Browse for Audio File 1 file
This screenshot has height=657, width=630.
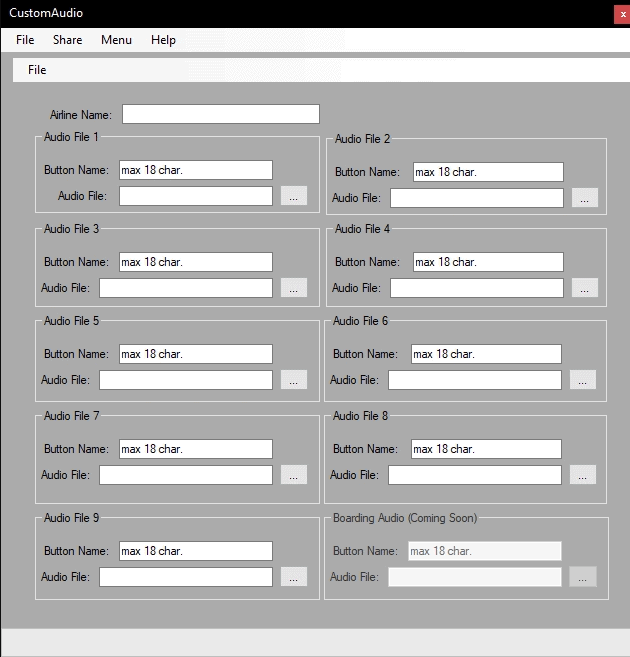(x=293, y=196)
